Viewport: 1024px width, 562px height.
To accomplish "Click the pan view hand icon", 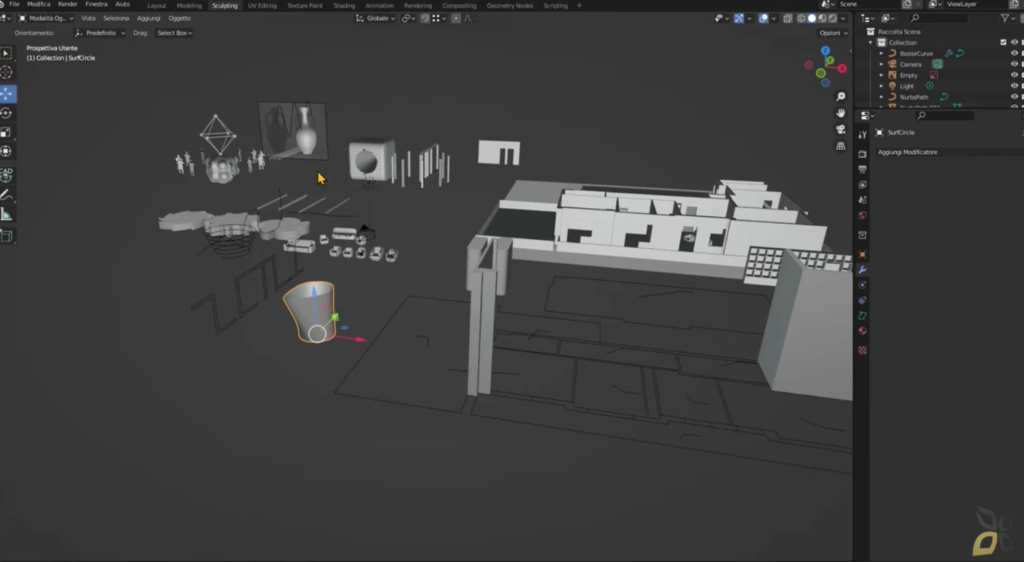I will click(x=840, y=113).
